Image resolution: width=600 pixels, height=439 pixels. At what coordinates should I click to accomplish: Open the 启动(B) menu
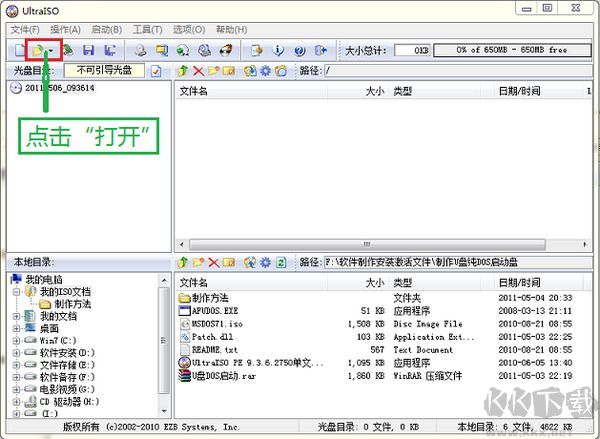pos(106,29)
